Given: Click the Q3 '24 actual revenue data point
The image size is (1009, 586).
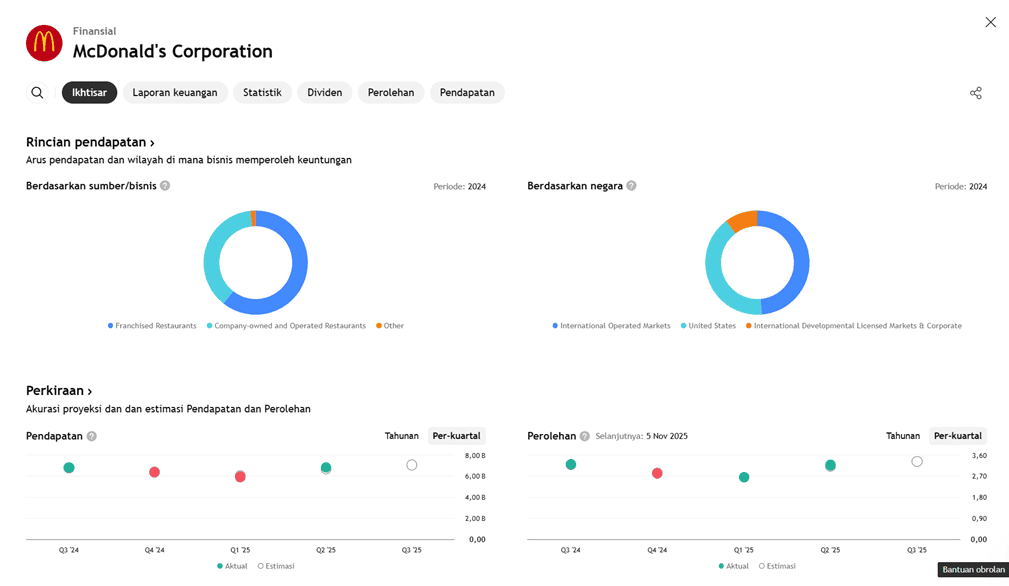Looking at the screenshot, I should point(69,468).
